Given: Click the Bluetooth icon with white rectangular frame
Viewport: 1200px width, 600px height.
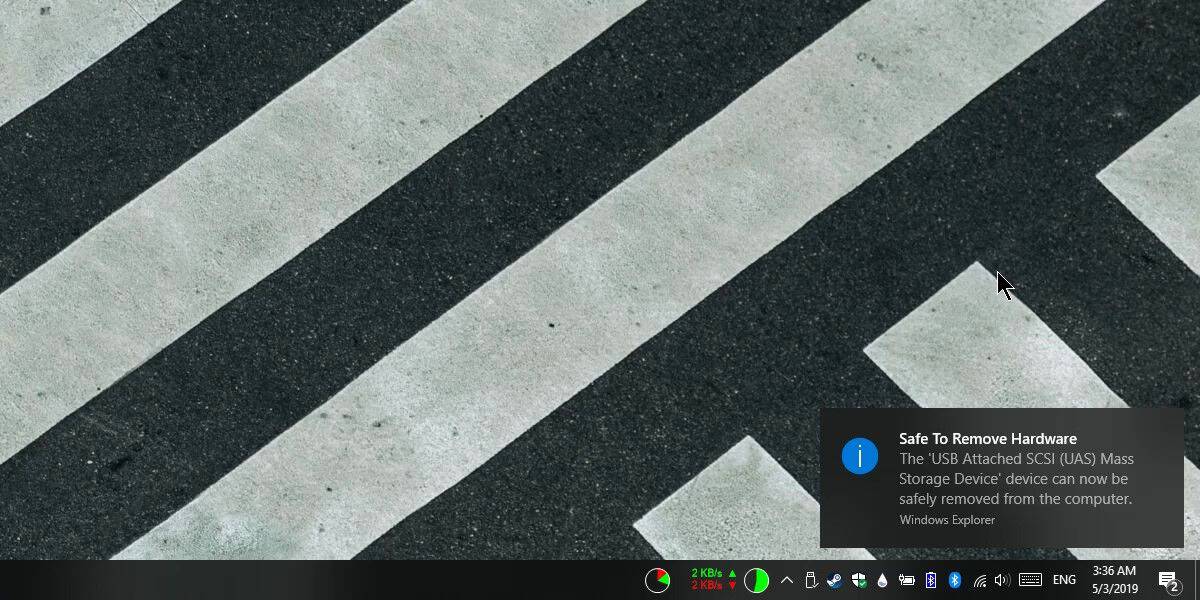Looking at the screenshot, I should [931, 580].
